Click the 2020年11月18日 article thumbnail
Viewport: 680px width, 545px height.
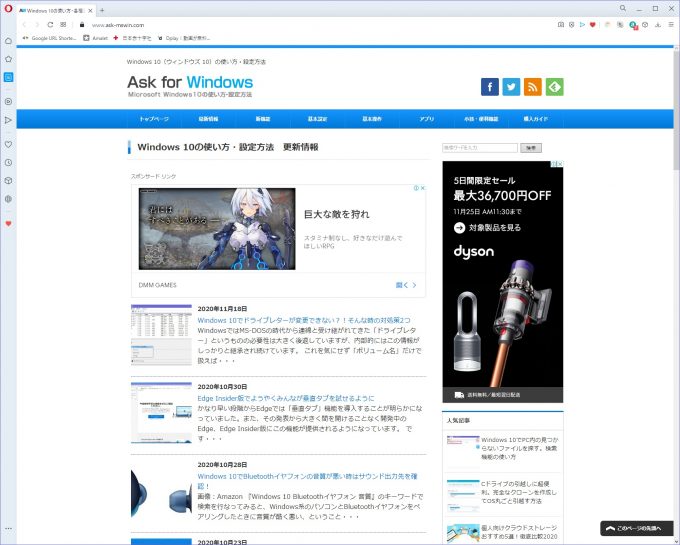[161, 335]
